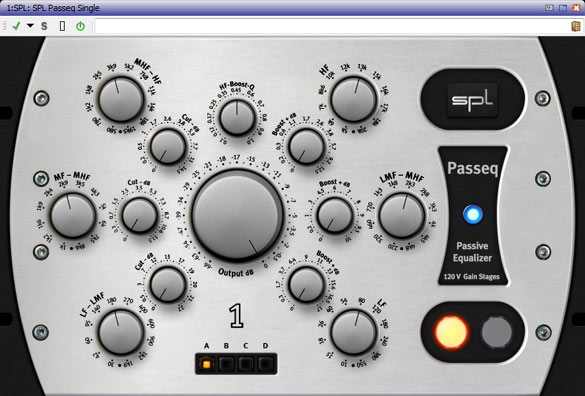Image resolution: width=585 pixels, height=396 pixels.
Task: Click the spl logo badge
Action: pos(473,100)
